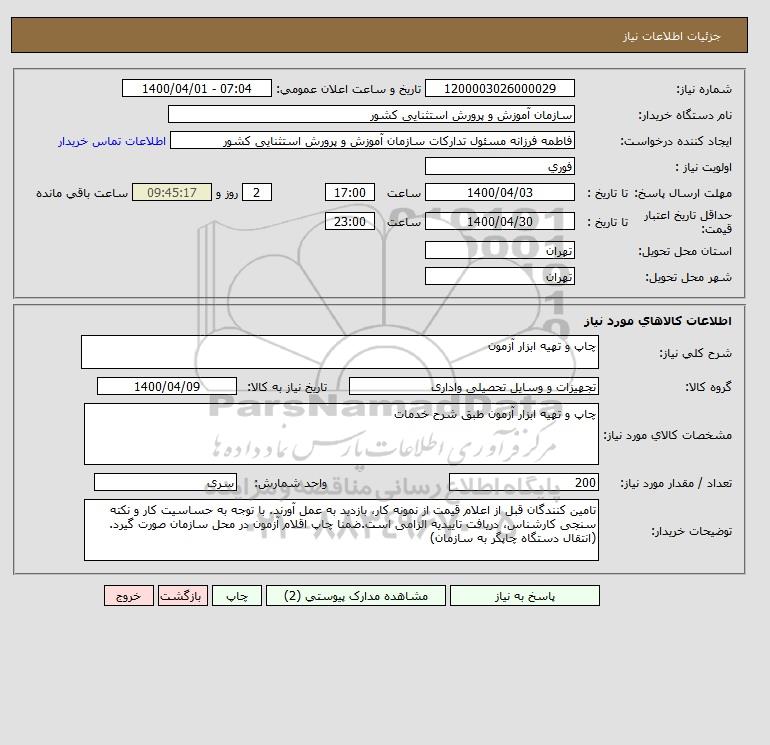
Task: Click the buyer notes text area
Action: 341,530
